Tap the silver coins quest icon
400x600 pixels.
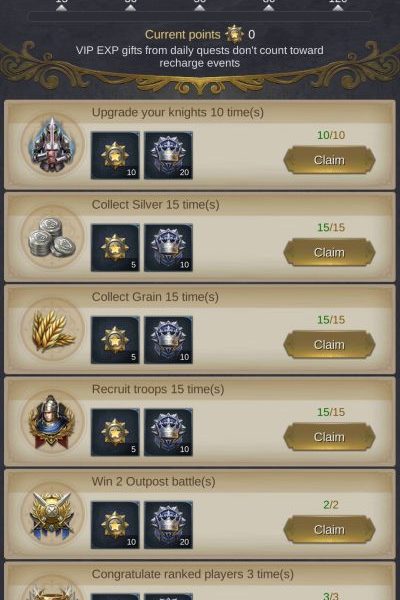(52, 237)
